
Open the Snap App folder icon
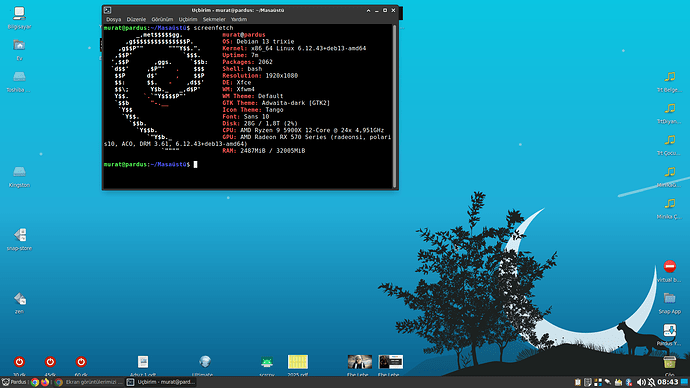(x=670, y=299)
